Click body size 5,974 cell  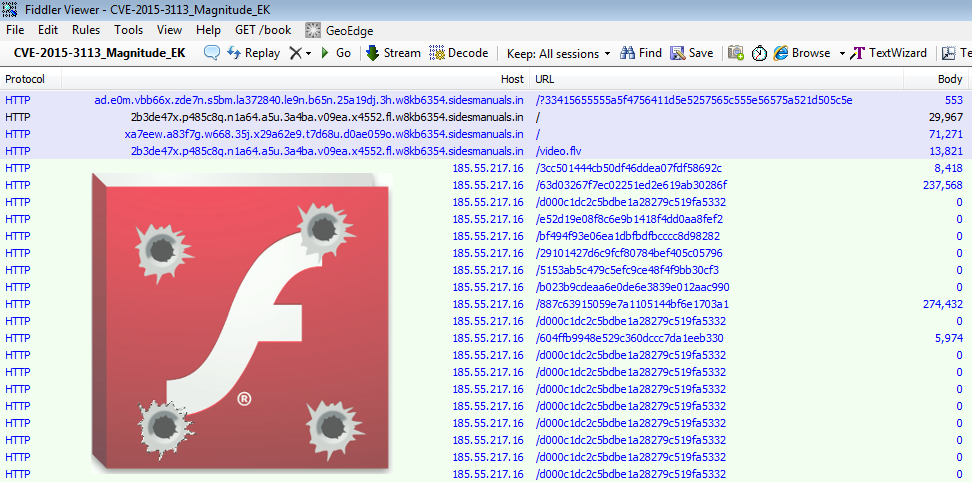pos(949,338)
